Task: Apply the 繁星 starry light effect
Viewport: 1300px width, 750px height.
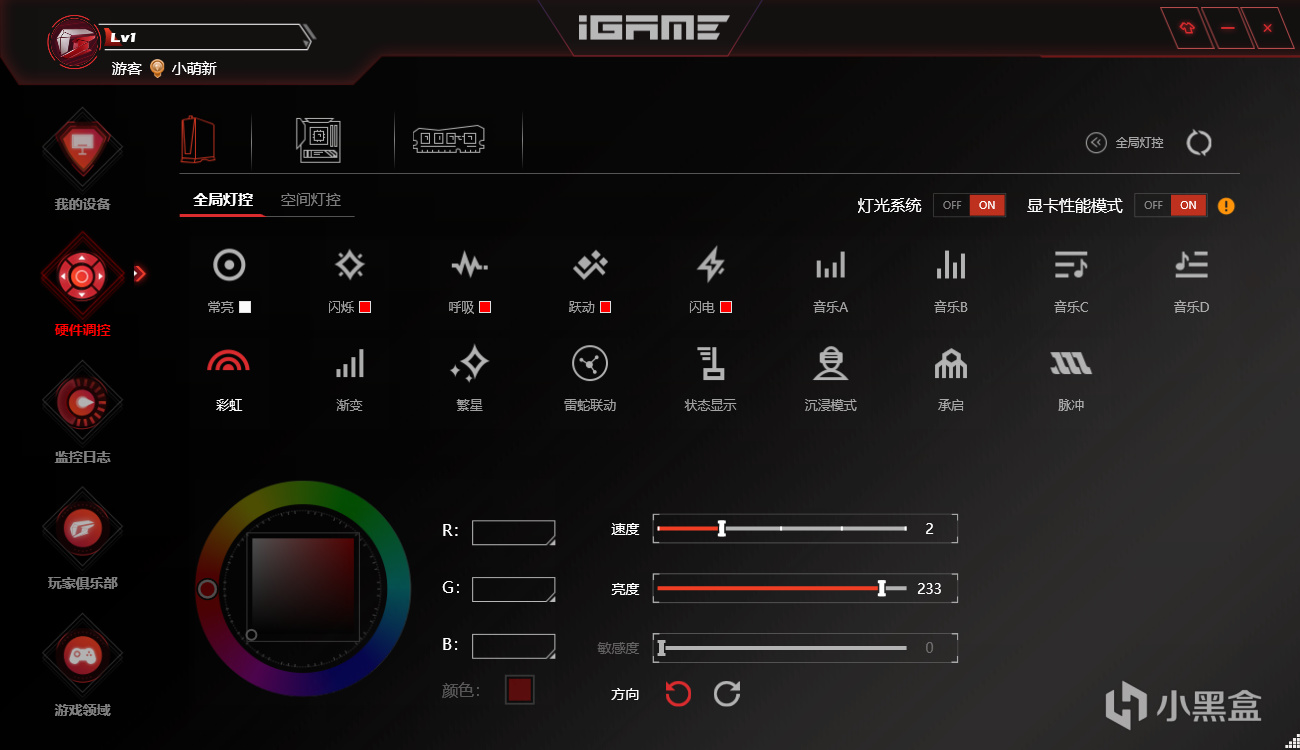Action: point(469,363)
